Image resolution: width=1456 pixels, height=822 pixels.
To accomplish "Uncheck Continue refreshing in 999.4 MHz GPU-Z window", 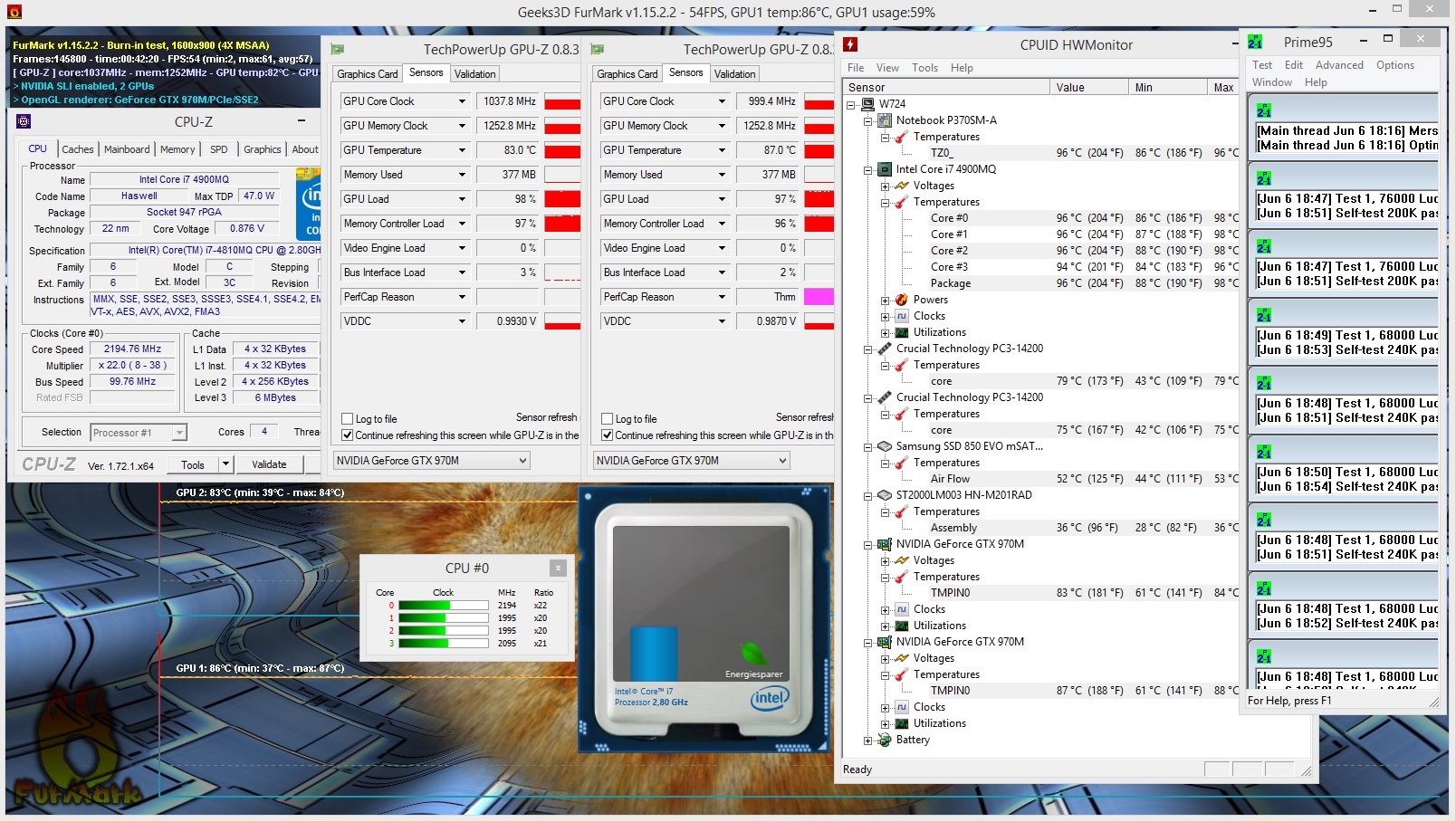I will point(608,435).
